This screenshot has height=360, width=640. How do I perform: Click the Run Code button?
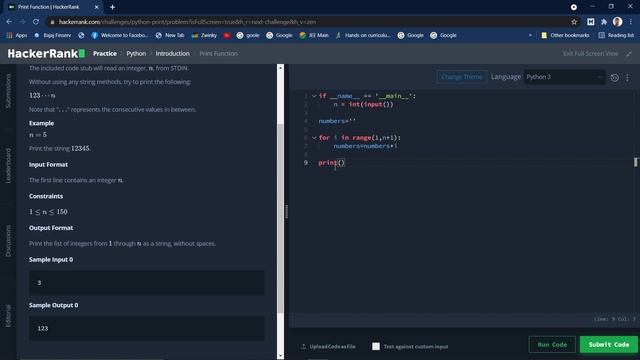pyautogui.click(x=552, y=344)
